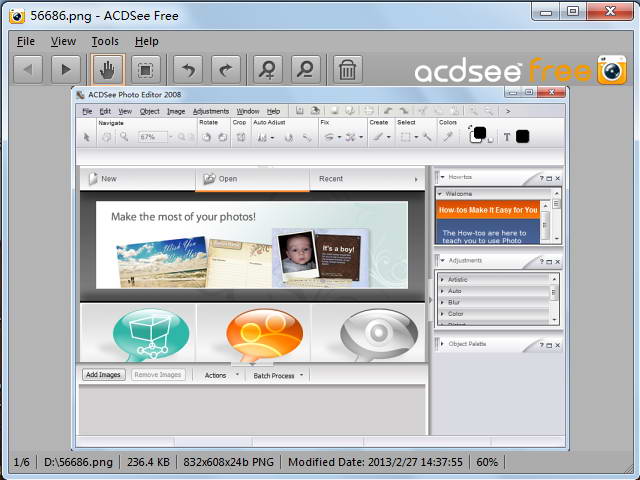
Task: Click the teal shopping cart bubble
Action: coord(151,334)
